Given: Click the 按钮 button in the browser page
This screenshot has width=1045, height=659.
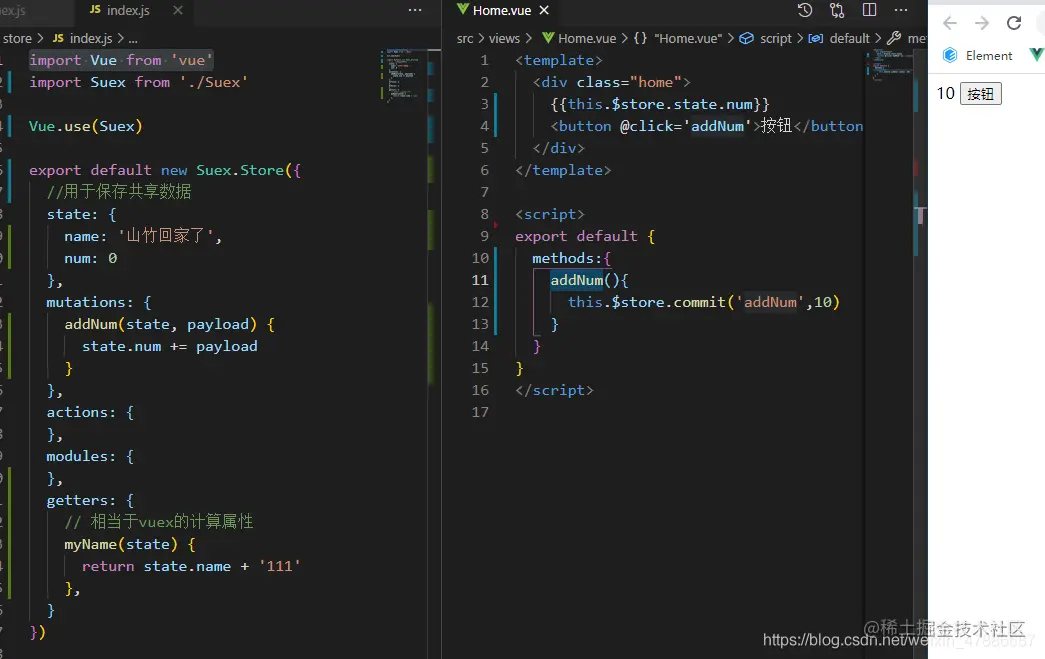Looking at the screenshot, I should pyautogui.click(x=980, y=94).
